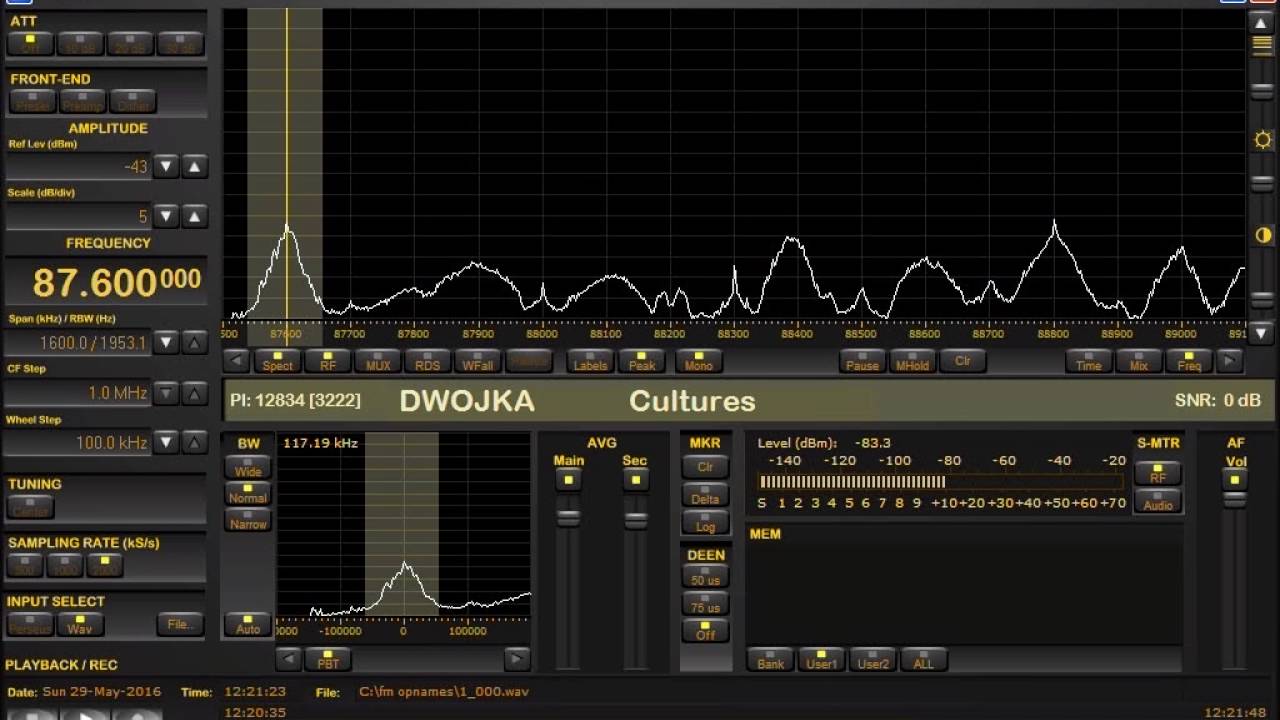Select Normal bandwidth
The height and width of the screenshot is (720, 1280).
tap(248, 493)
